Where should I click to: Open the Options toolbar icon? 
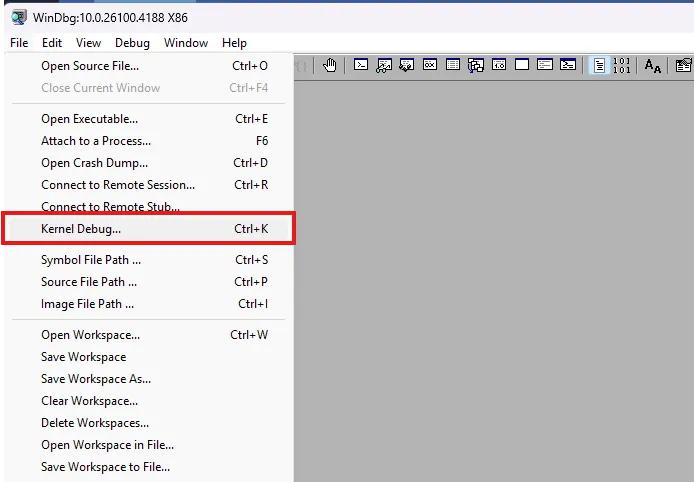(683, 66)
